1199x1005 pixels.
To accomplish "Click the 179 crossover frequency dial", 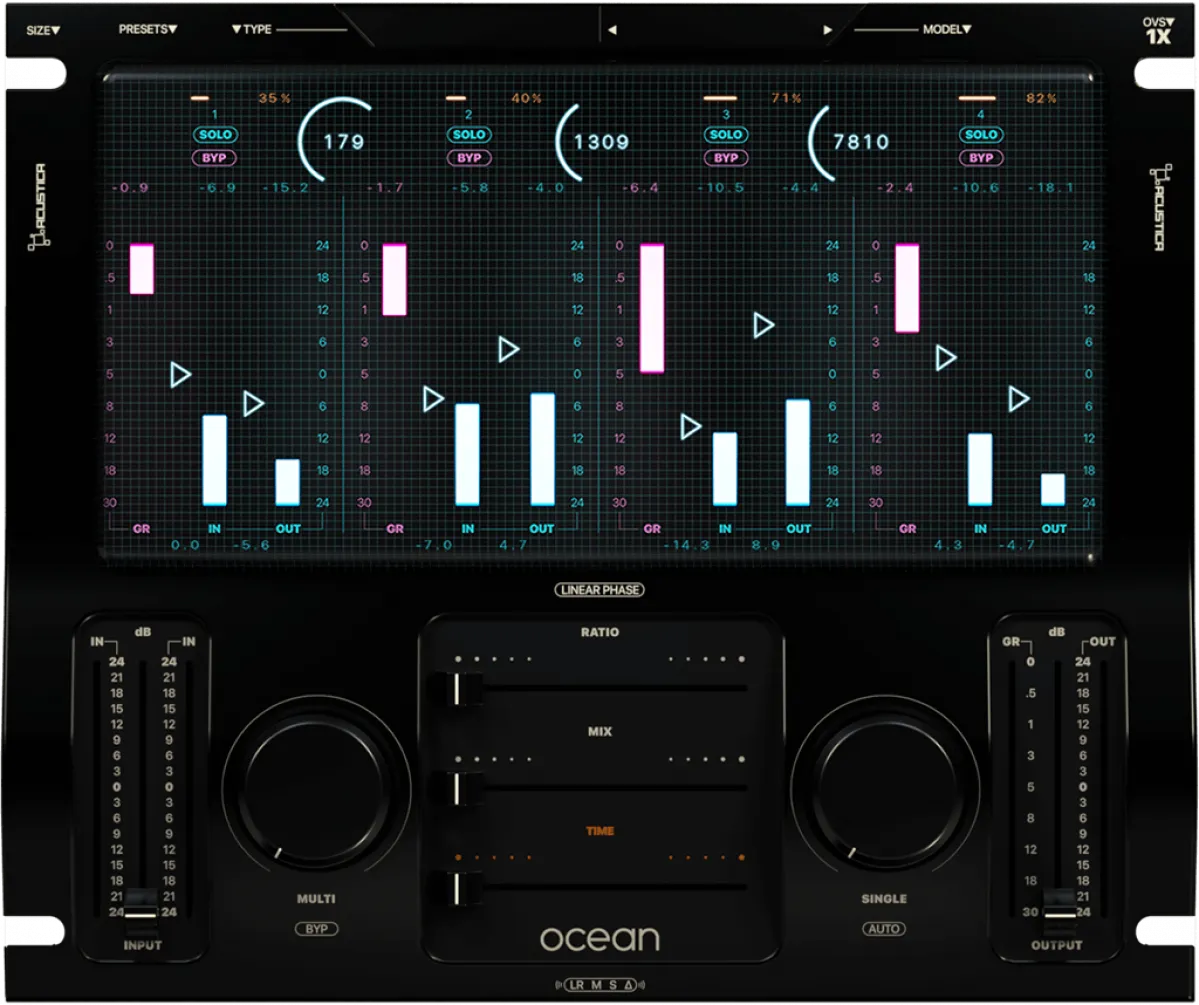I will (x=337, y=141).
